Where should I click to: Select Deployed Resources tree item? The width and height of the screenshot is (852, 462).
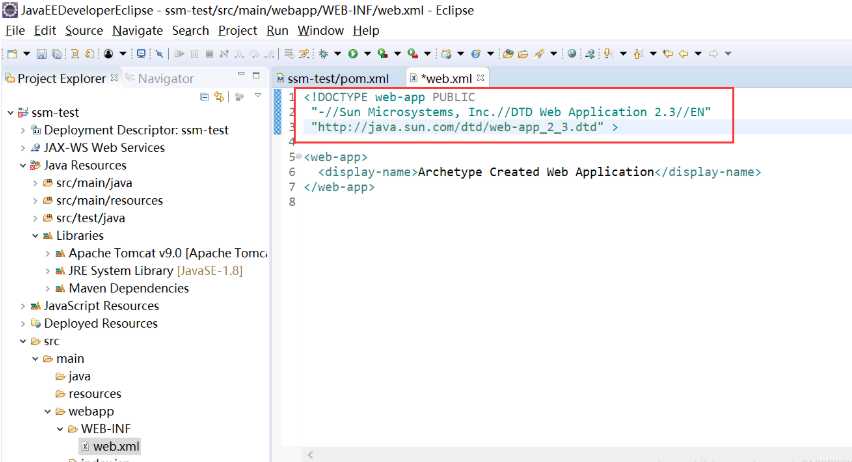point(95,323)
